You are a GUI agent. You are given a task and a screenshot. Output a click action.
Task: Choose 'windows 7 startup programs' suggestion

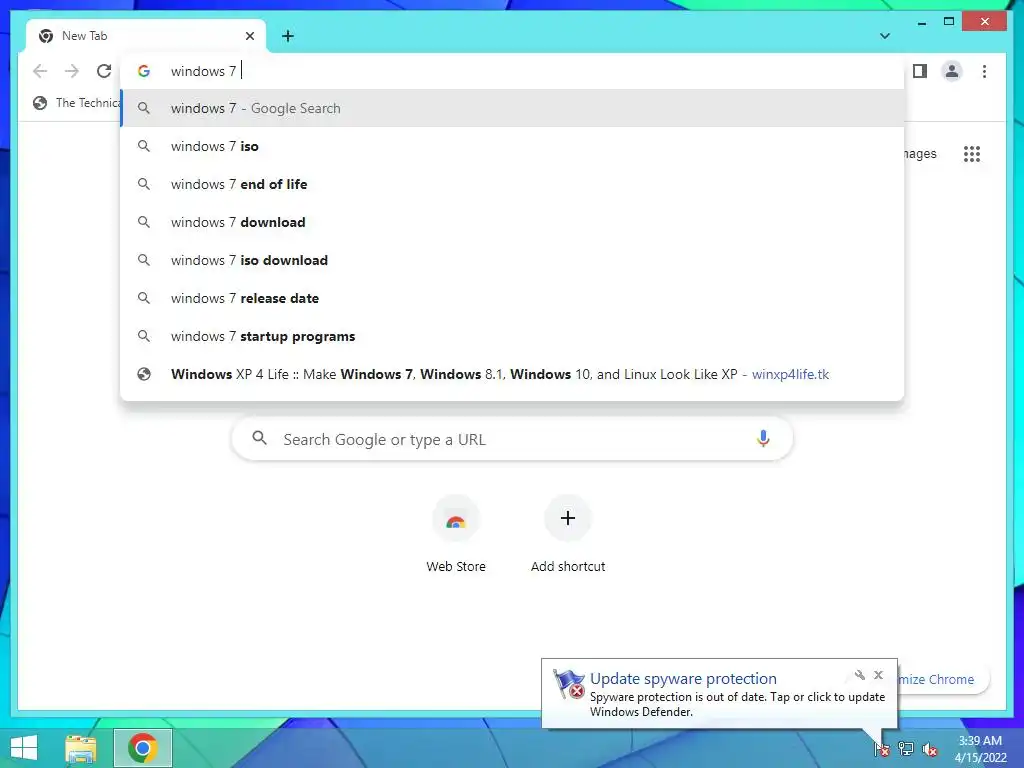pyautogui.click(x=513, y=336)
